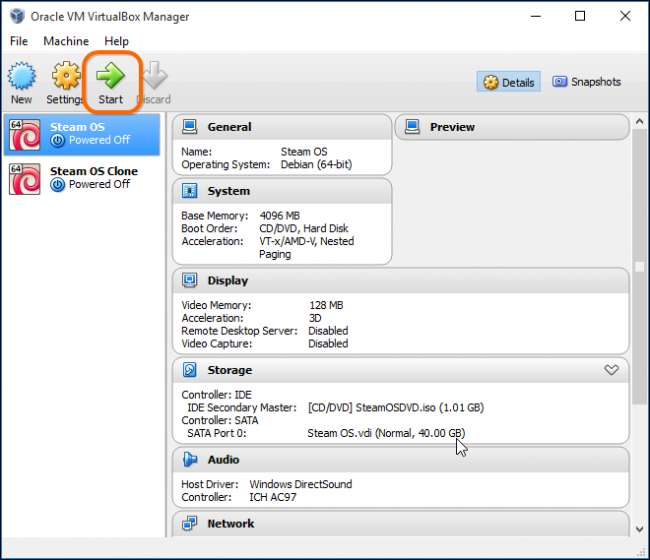Open the File menu
The width and height of the screenshot is (650, 560).
click(19, 41)
